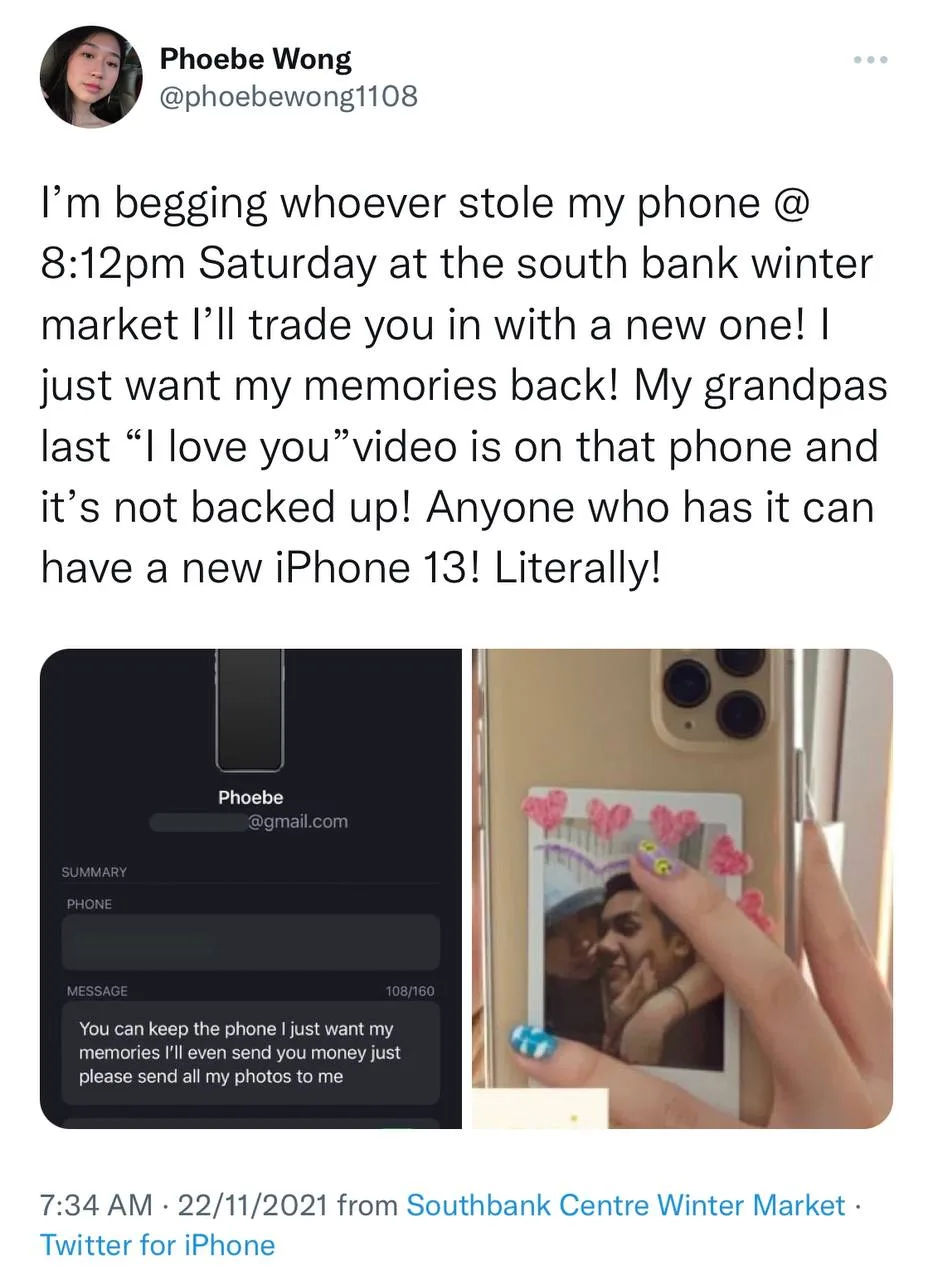933x1280 pixels.
Task: Click the tweet text about stolen phone
Action: point(464,387)
